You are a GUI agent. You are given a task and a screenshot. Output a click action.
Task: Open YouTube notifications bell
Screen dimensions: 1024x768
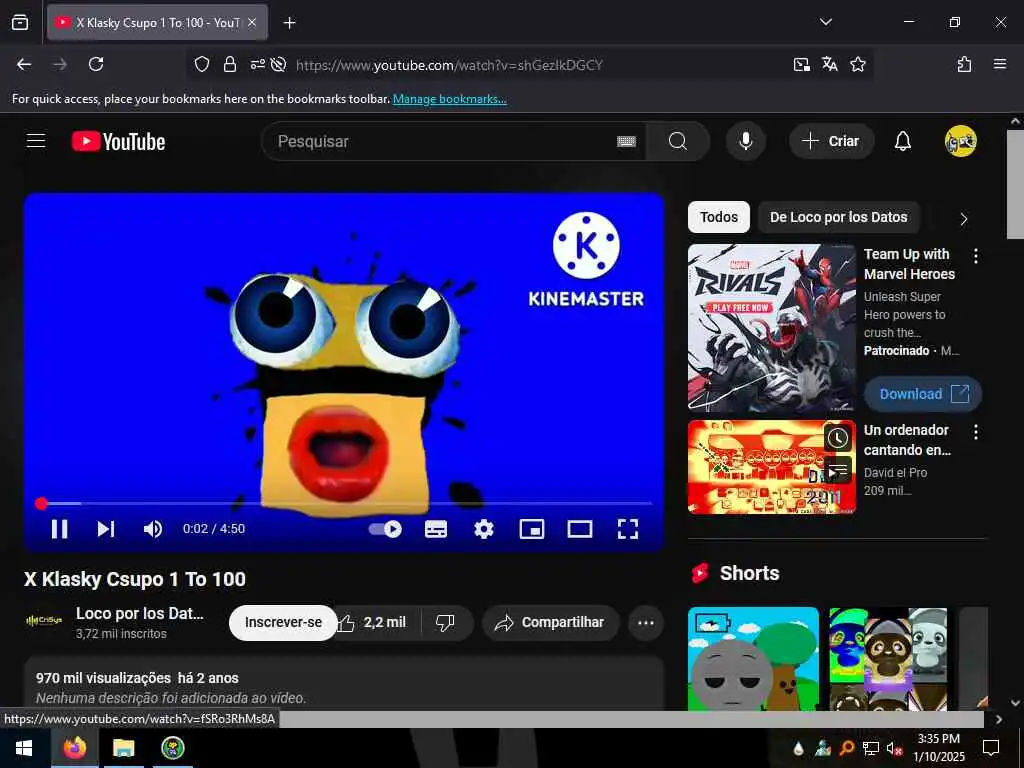click(903, 141)
